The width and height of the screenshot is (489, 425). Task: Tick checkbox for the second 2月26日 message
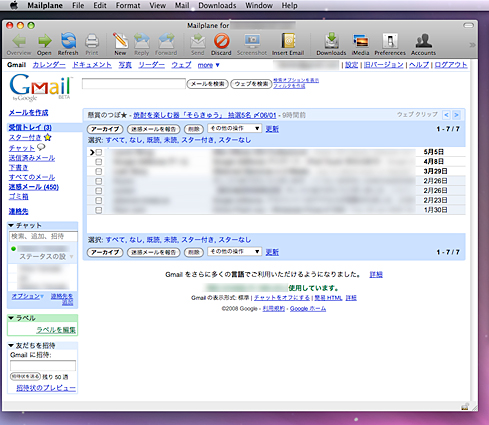click(x=99, y=191)
